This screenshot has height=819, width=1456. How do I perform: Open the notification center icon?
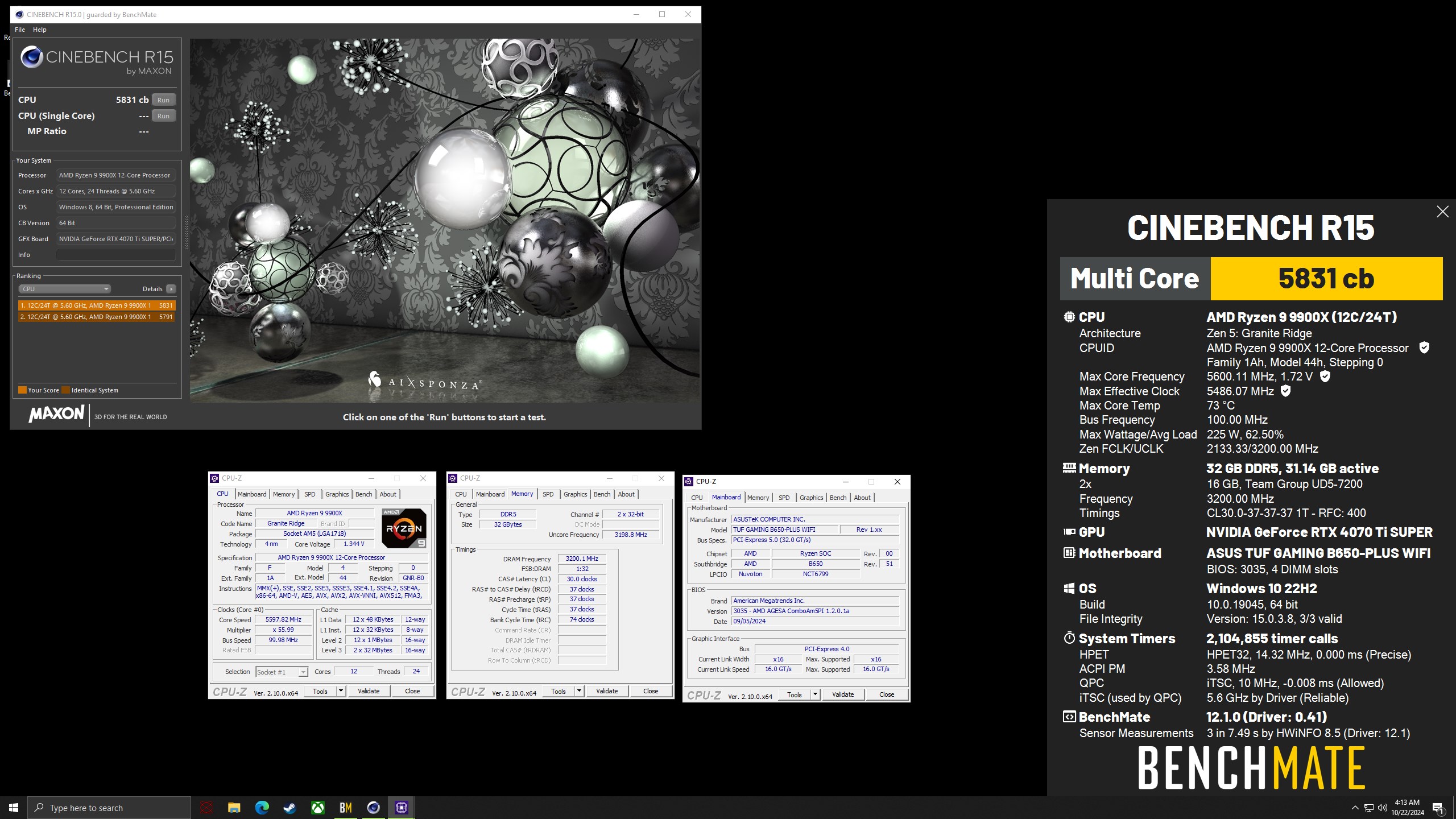pos(1438,808)
